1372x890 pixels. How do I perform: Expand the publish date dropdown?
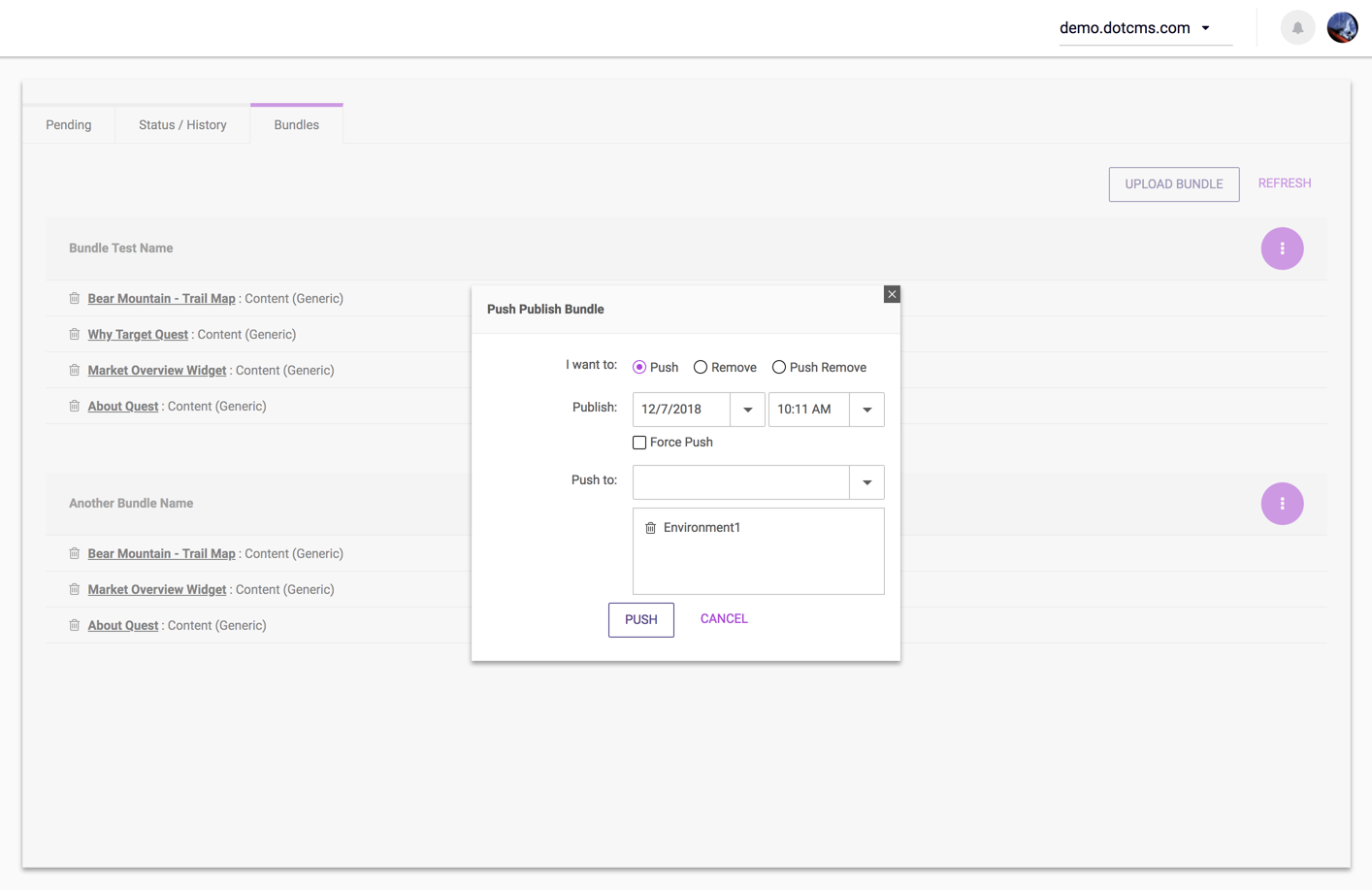747,410
